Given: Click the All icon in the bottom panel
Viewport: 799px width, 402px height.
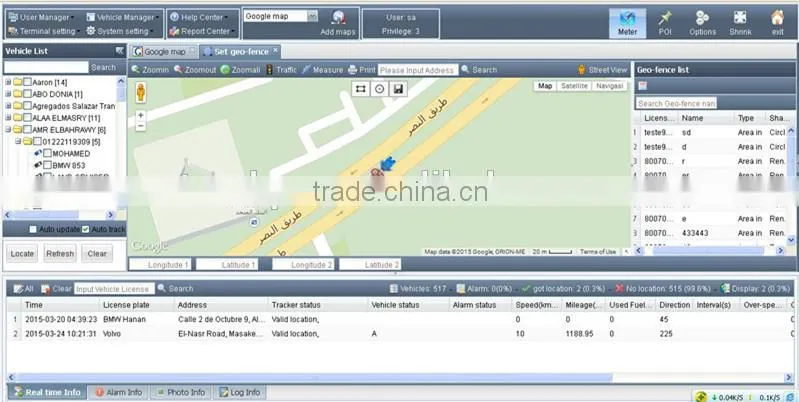Looking at the screenshot, I should [23, 289].
